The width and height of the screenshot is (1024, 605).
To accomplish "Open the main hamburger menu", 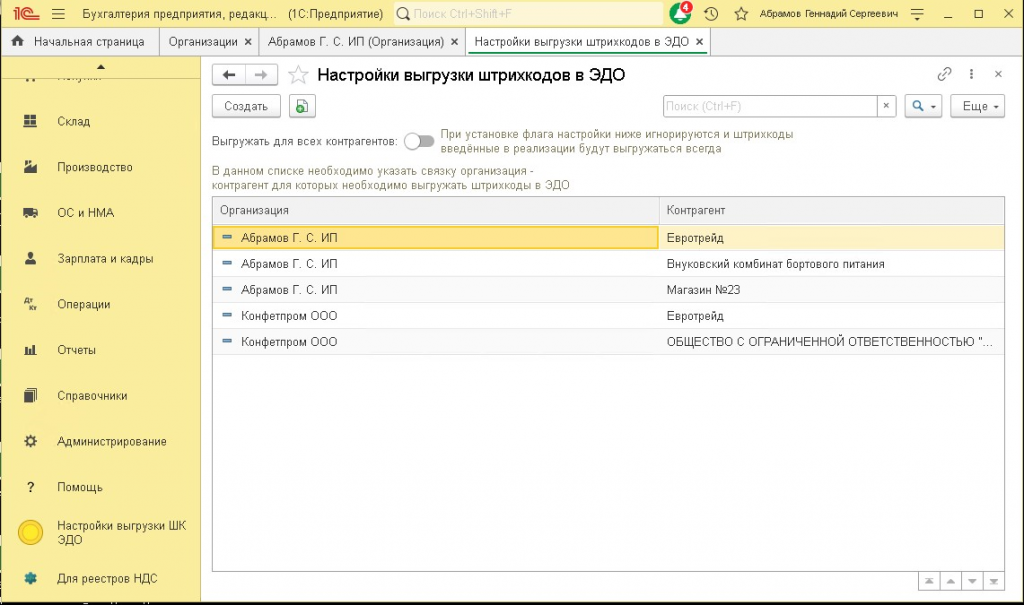I will [x=58, y=14].
